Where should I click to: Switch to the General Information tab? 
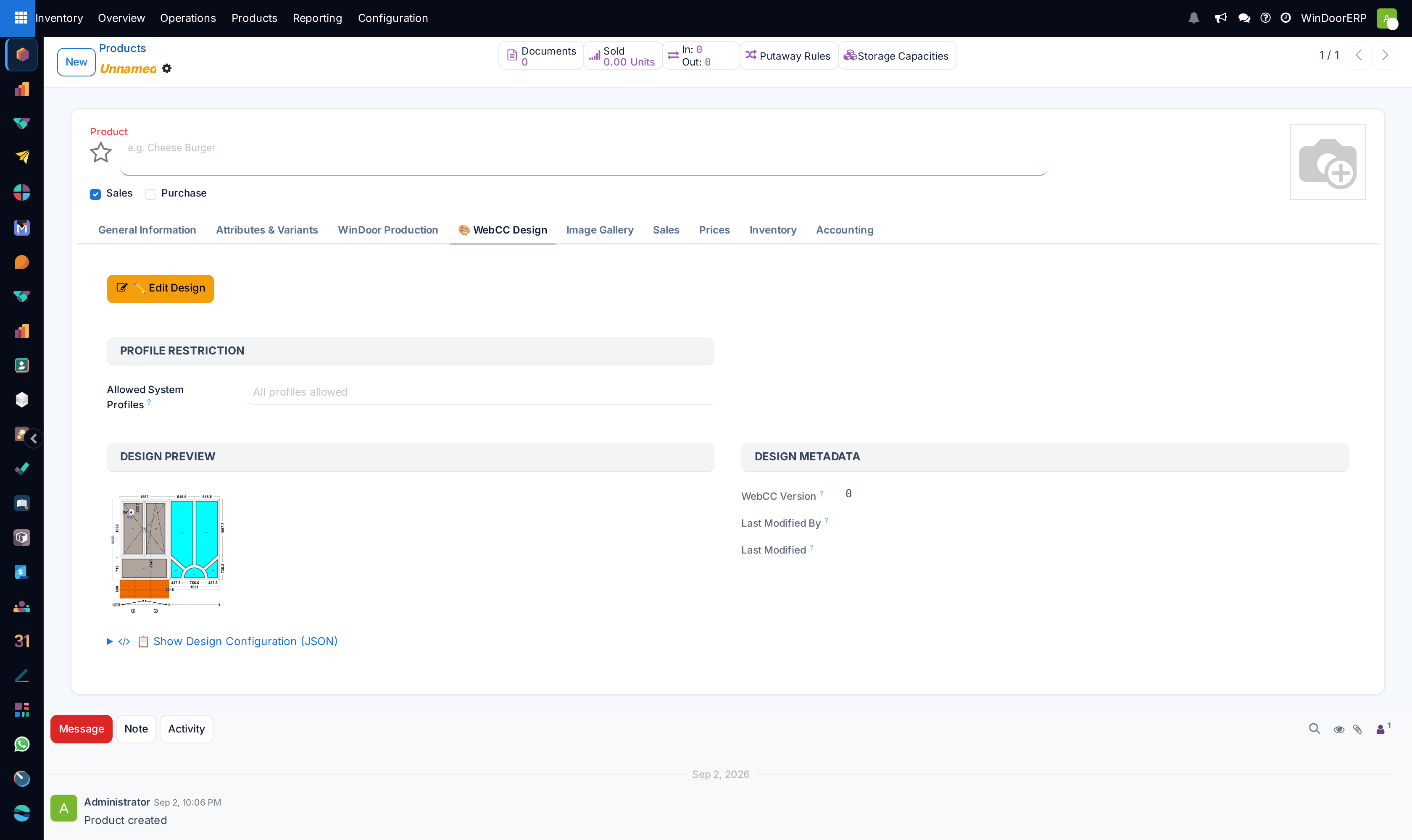tap(147, 230)
